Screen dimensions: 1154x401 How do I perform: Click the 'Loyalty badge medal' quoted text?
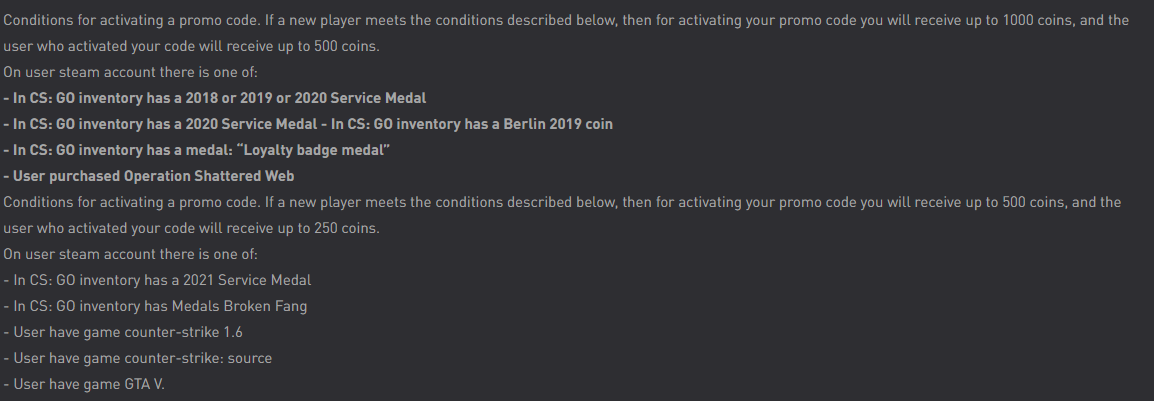coord(313,150)
